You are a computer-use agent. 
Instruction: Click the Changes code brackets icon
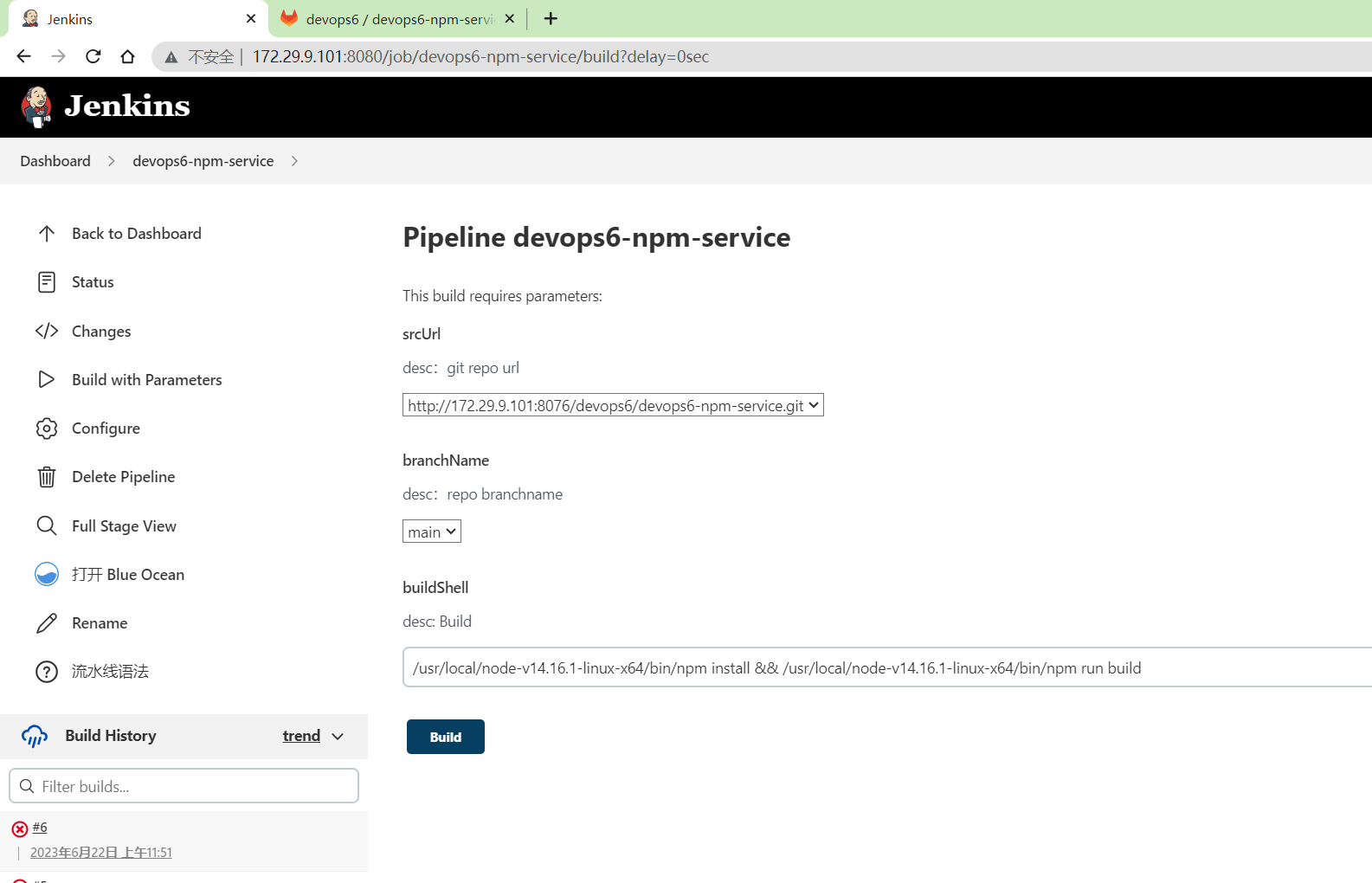47,331
